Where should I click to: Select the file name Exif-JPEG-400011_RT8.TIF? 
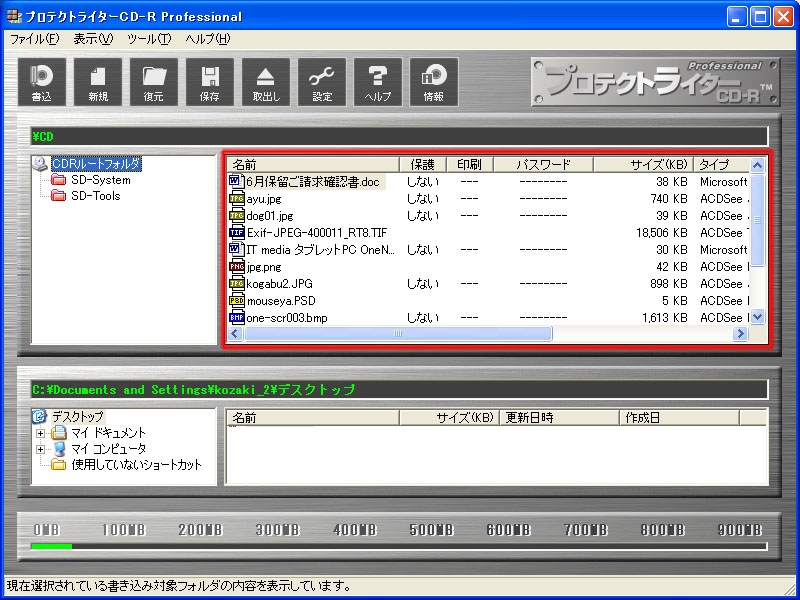click(x=317, y=233)
